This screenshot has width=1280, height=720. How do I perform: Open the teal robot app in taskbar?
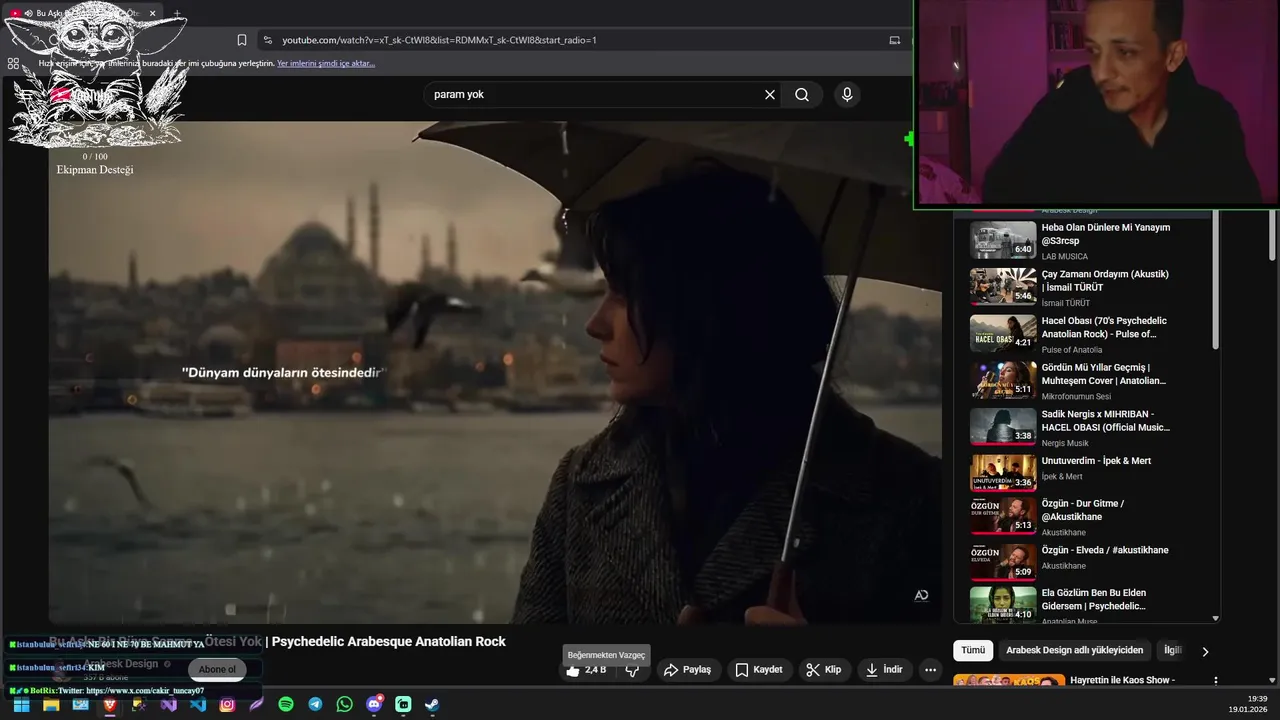coord(403,705)
